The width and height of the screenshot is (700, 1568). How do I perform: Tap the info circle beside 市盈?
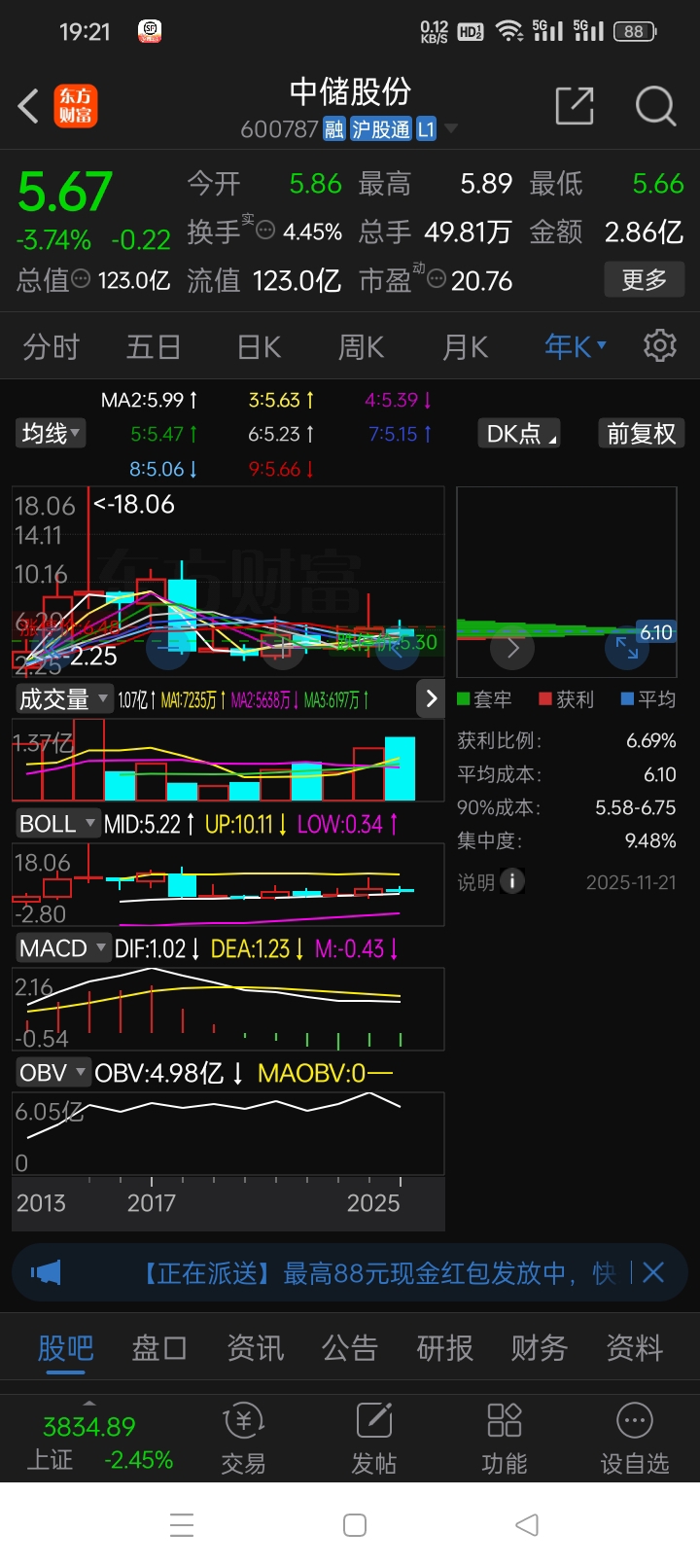pyautogui.click(x=437, y=280)
